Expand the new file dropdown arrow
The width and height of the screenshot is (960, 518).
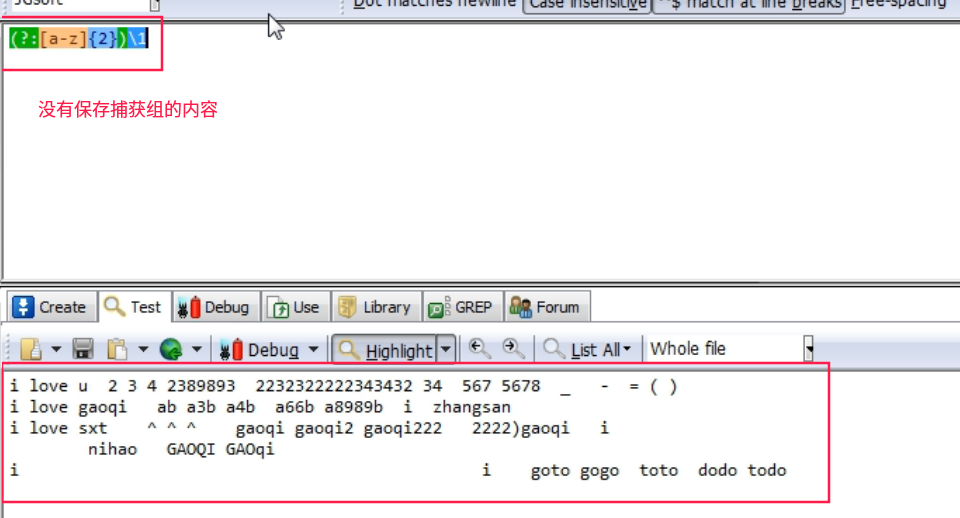56,349
